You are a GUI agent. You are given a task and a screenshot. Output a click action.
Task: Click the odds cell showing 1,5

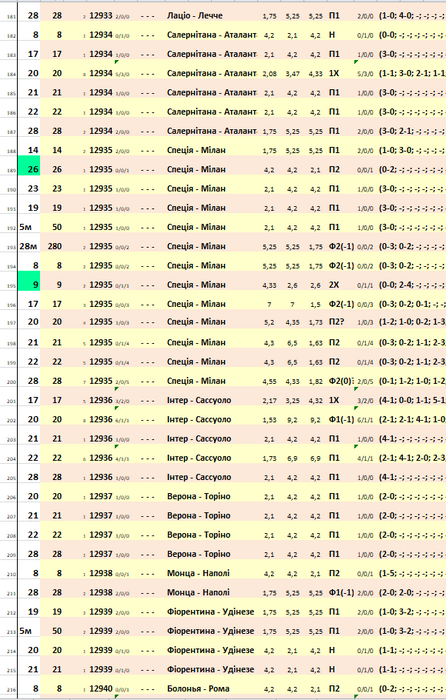tap(316, 304)
